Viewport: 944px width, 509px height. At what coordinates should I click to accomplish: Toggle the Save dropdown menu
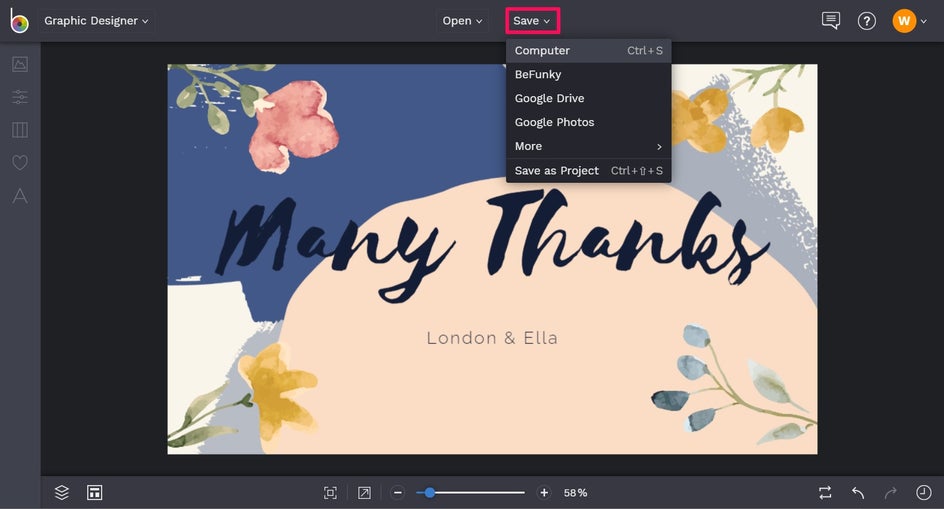(x=532, y=20)
